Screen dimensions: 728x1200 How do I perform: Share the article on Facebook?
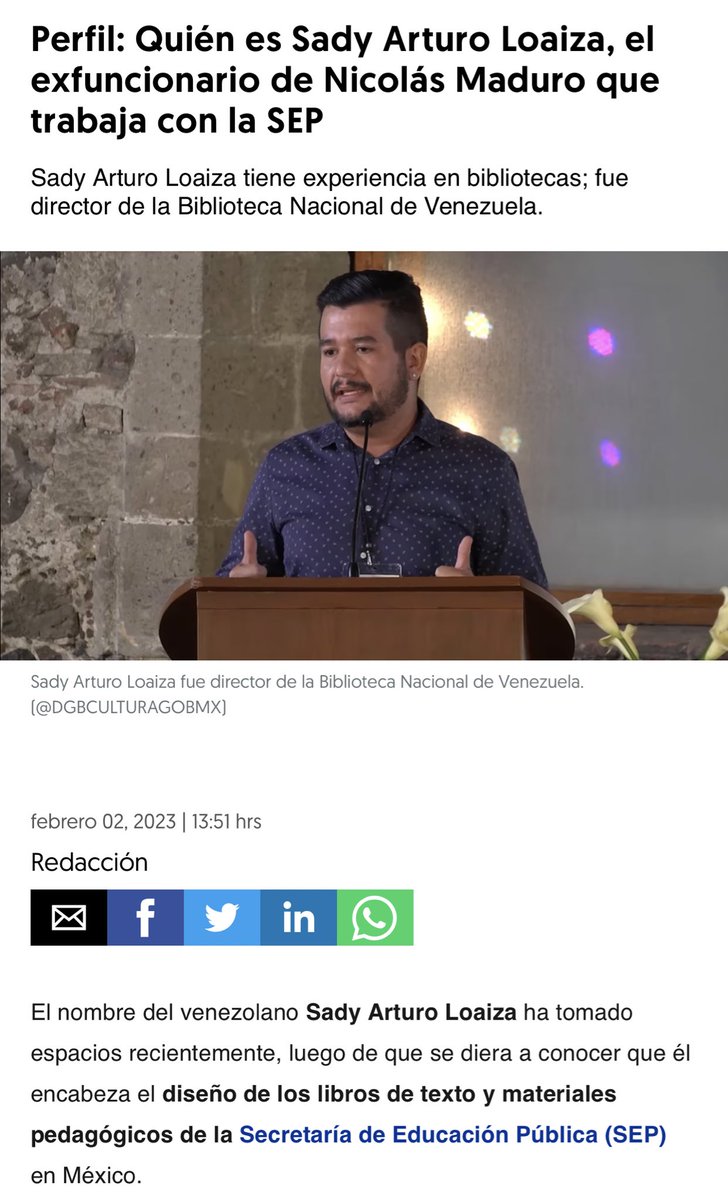coord(145,917)
